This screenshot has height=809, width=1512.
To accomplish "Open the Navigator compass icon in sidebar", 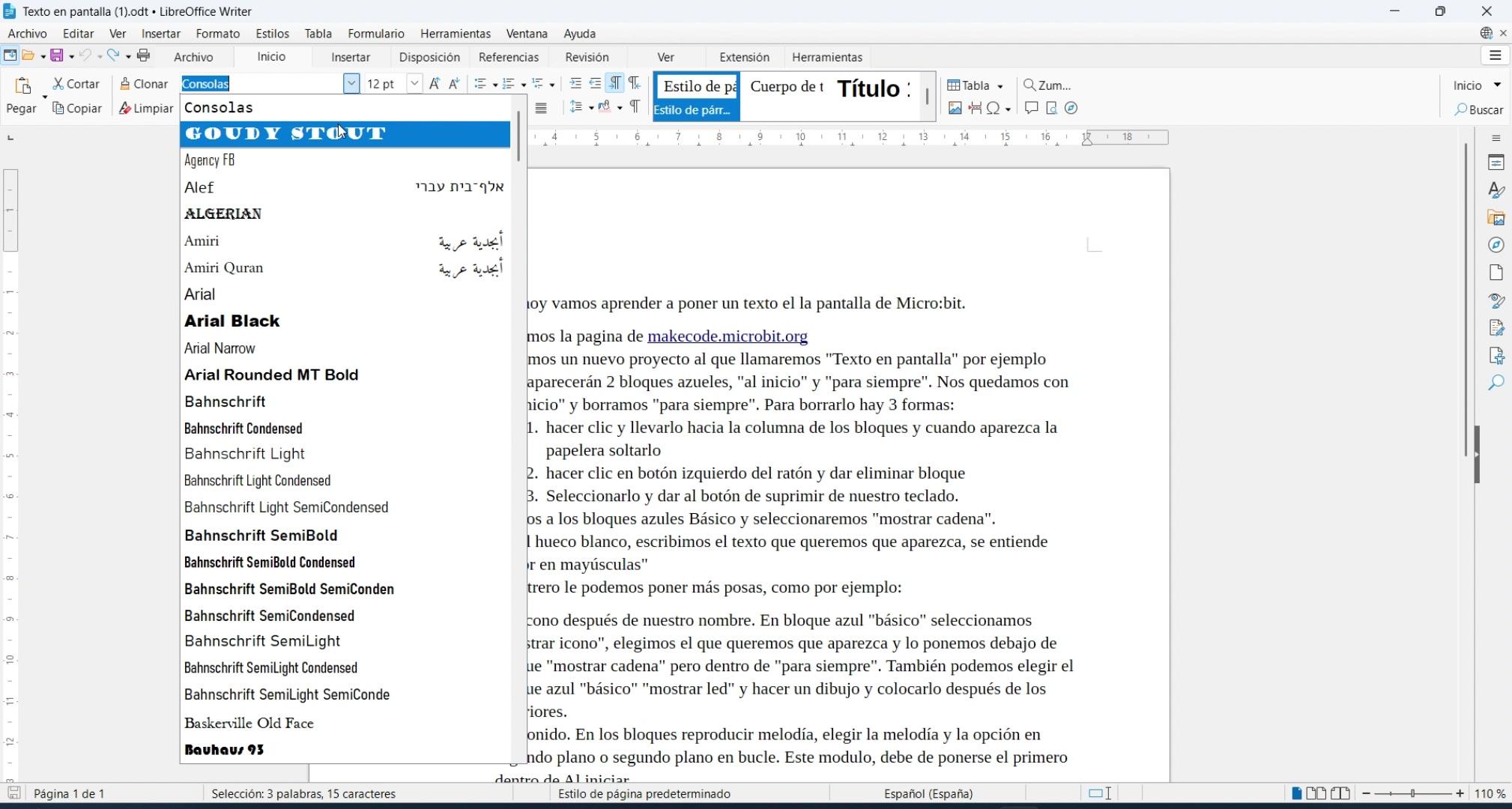I will pos(1496,245).
